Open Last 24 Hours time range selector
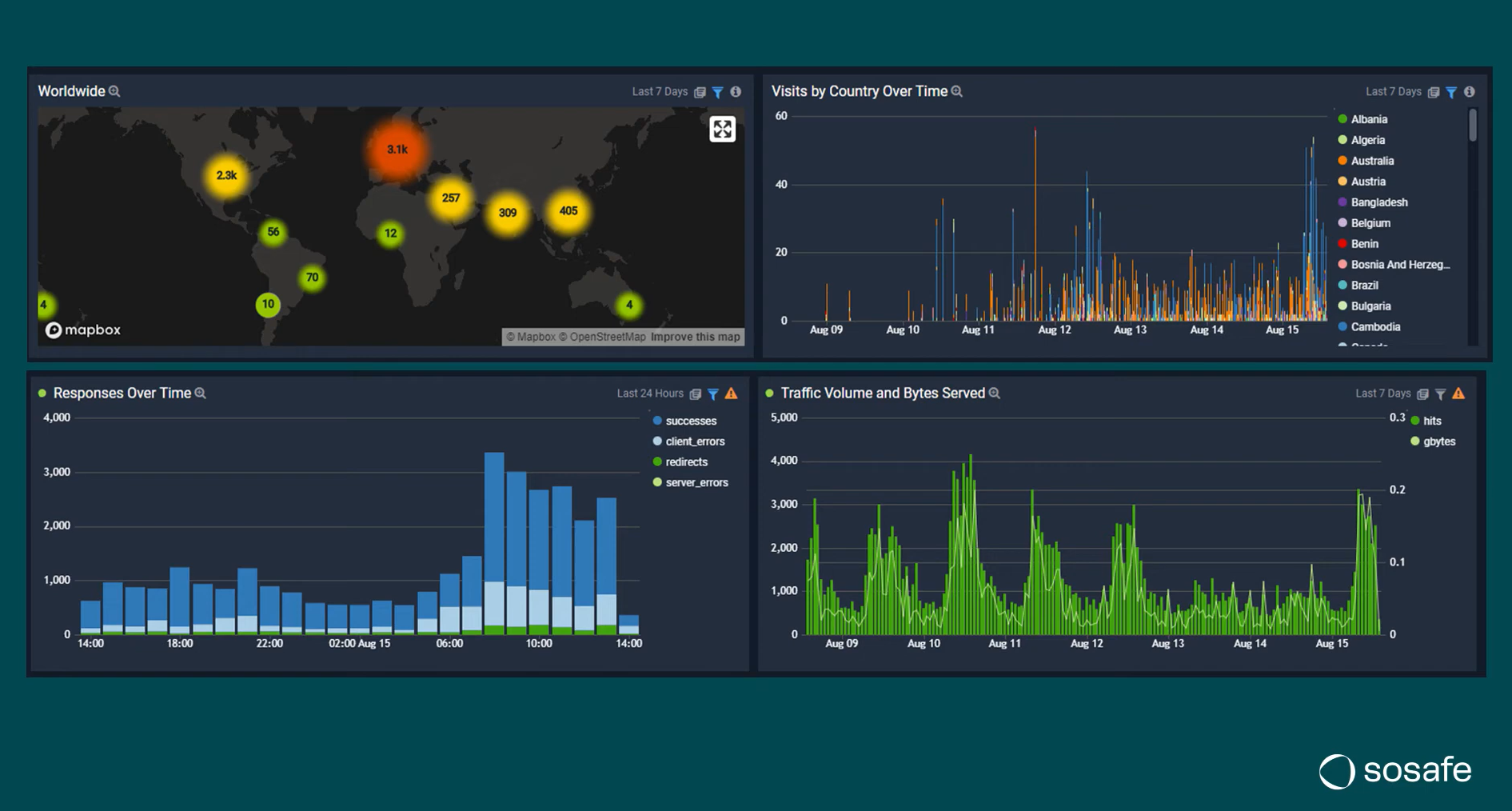Screen dimensions: 1512x811 point(649,394)
